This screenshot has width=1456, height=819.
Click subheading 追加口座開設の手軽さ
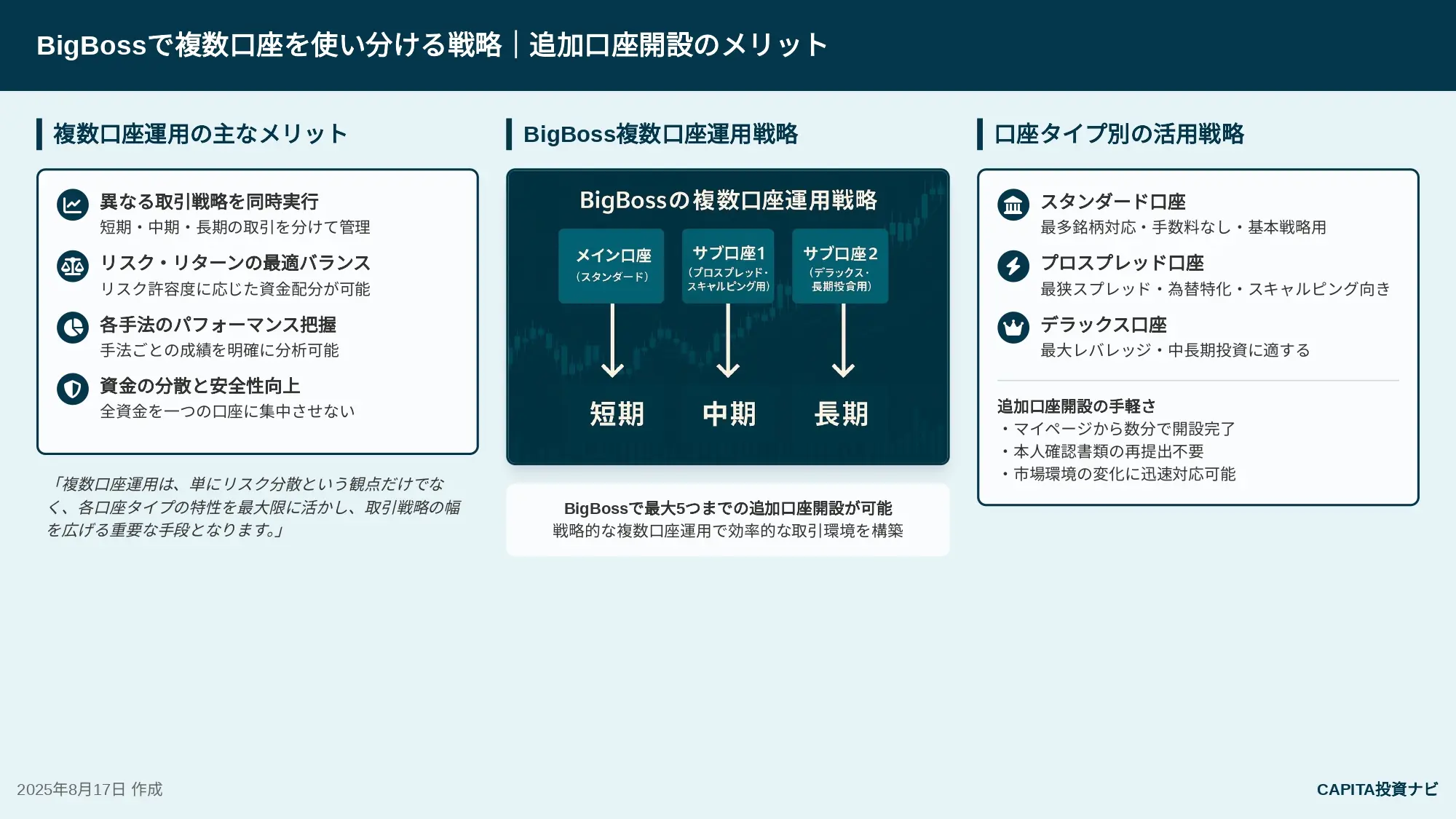(x=1077, y=406)
